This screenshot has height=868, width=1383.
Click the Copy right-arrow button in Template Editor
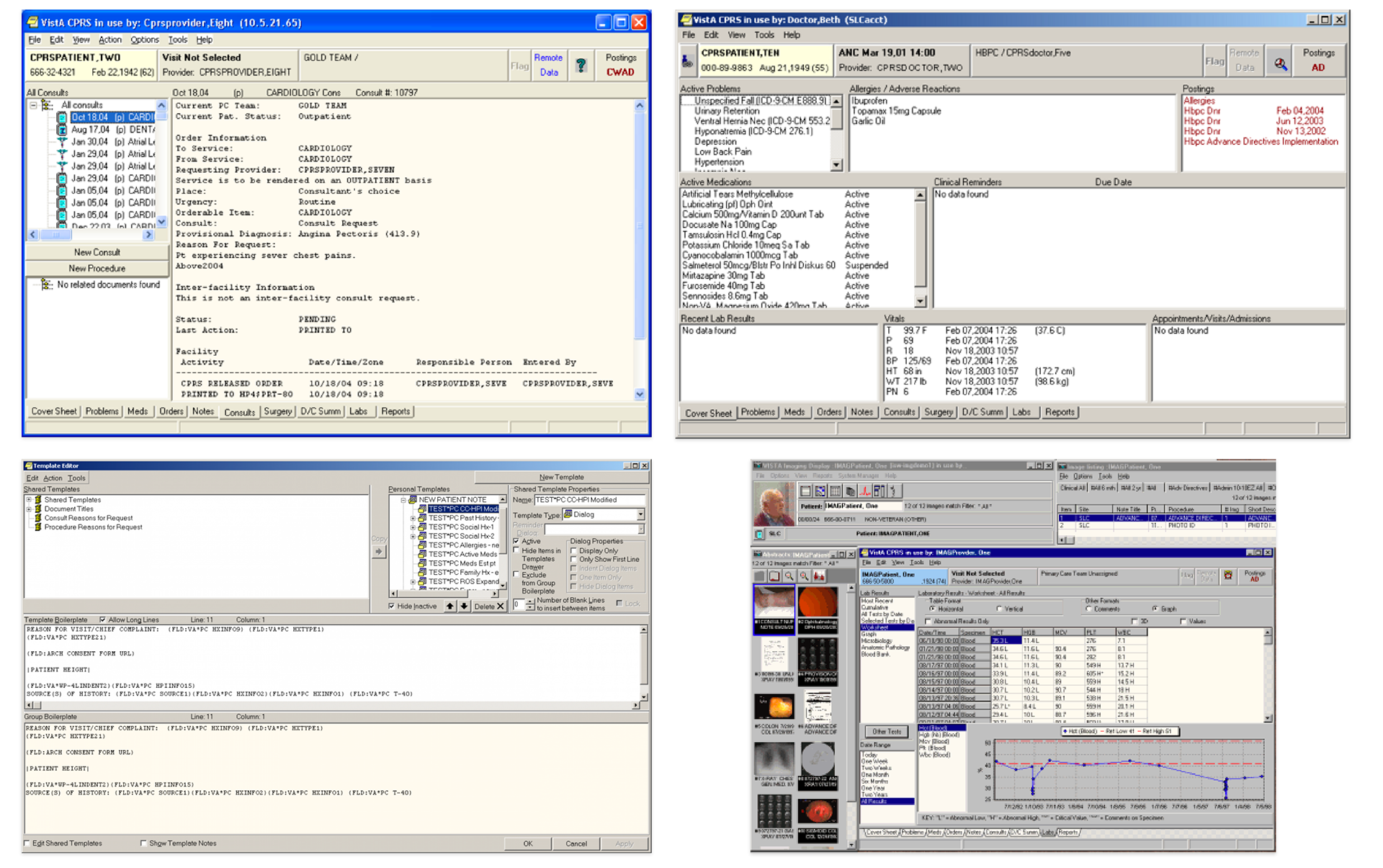(x=379, y=552)
